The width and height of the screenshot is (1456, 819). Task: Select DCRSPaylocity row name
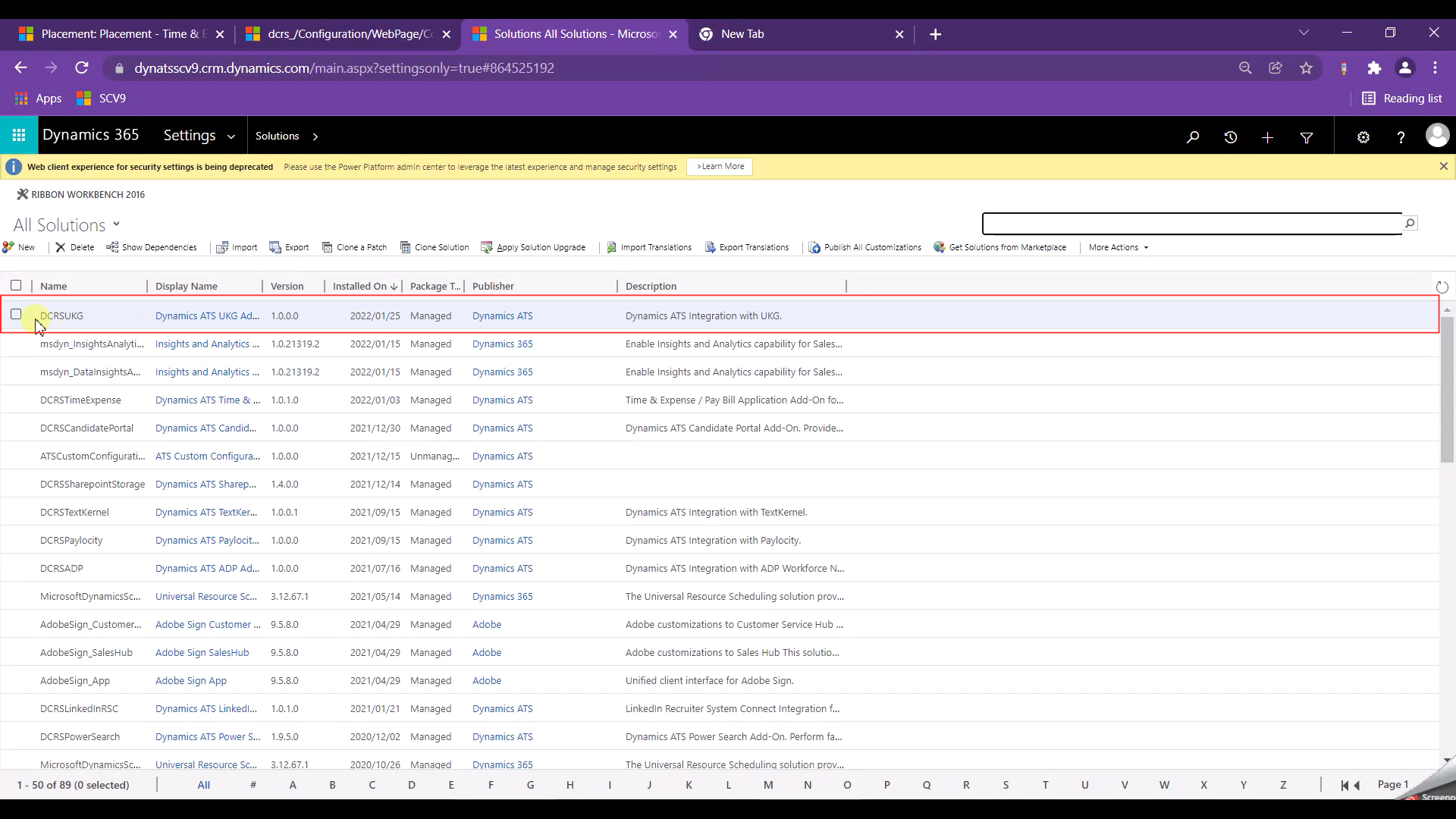(71, 540)
